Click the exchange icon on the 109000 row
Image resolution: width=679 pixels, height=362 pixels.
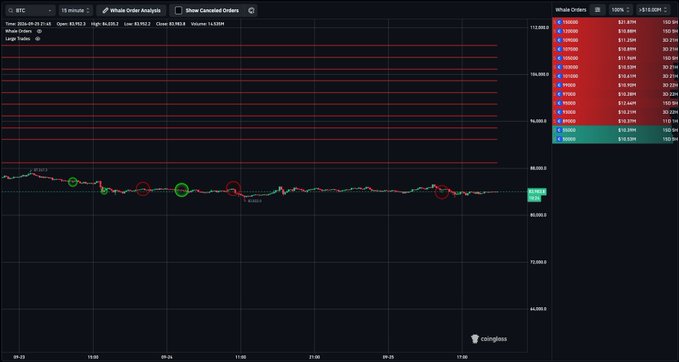click(x=559, y=40)
